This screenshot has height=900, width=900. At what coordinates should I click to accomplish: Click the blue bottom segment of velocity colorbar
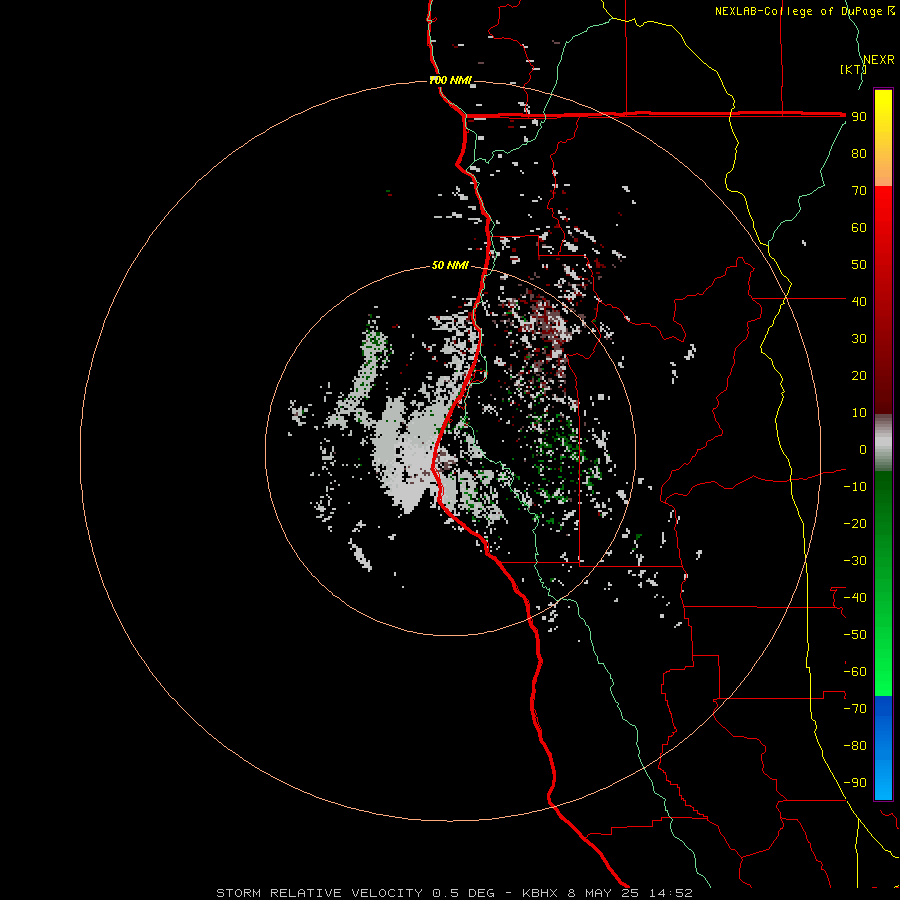[x=883, y=747]
